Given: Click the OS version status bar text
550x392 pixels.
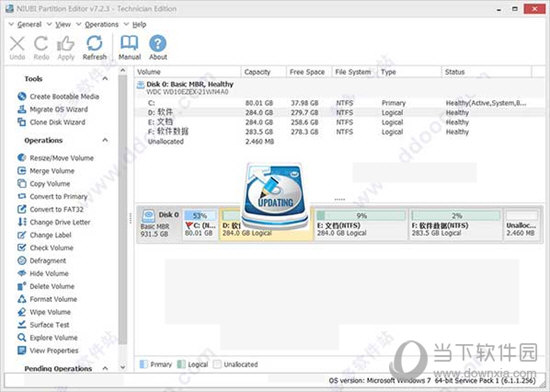Looking at the screenshot, I should coord(432,380).
